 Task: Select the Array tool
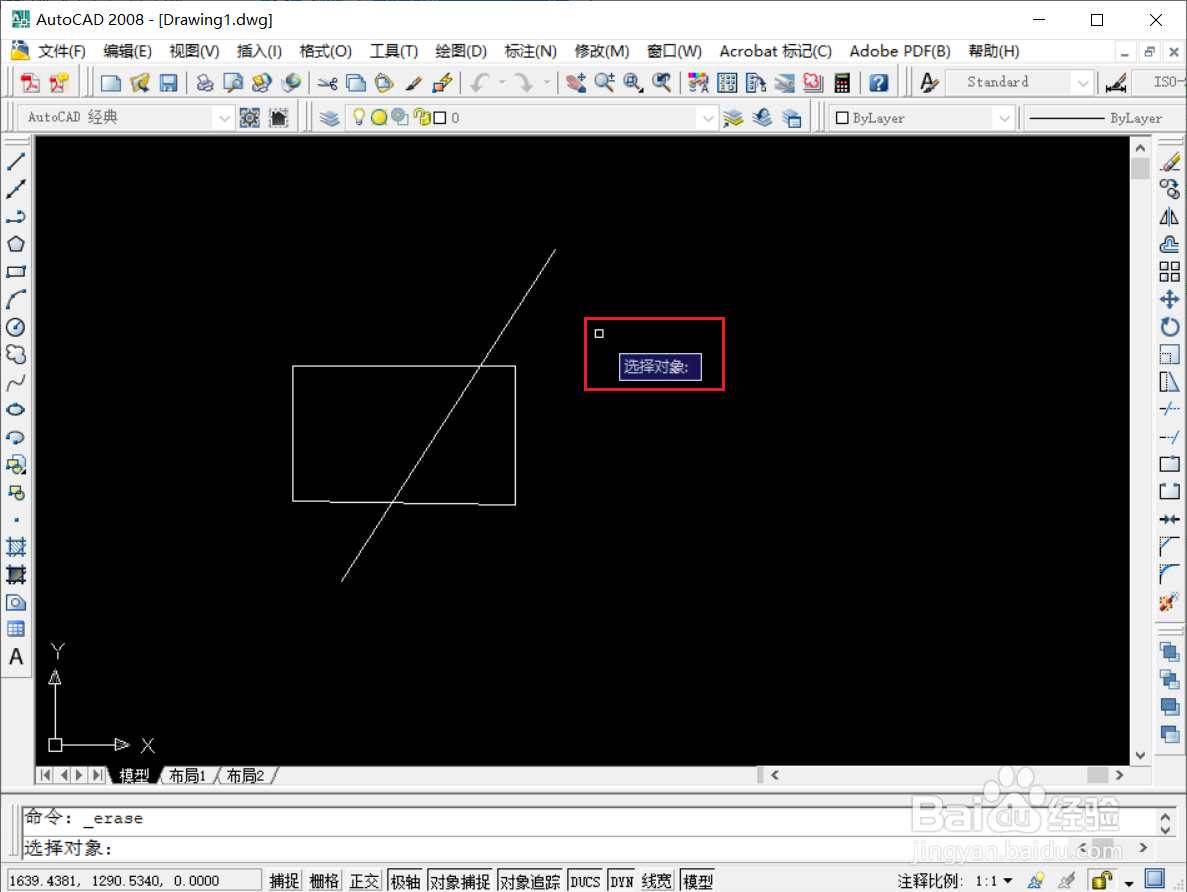1170,272
